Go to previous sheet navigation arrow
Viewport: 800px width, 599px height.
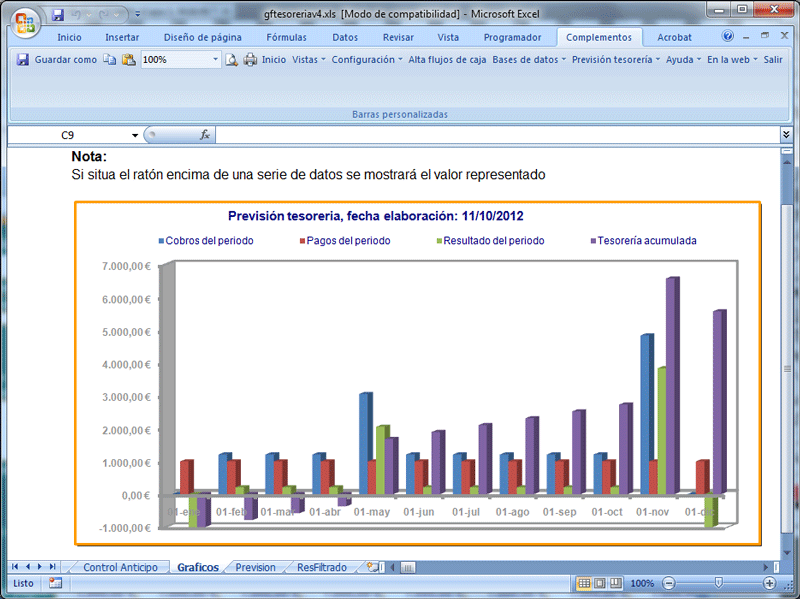pos(28,567)
